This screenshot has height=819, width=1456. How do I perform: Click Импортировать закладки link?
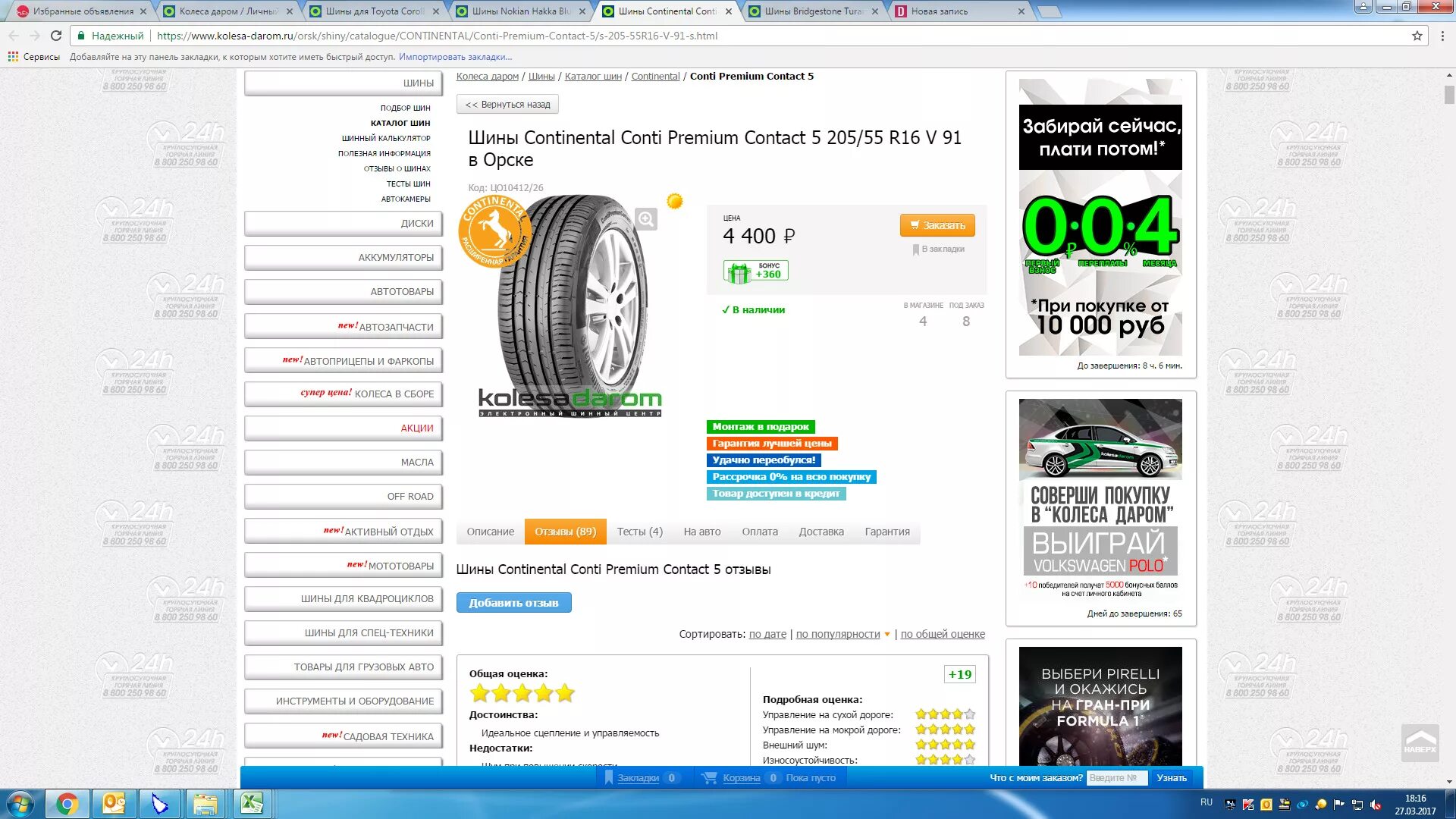(x=455, y=57)
